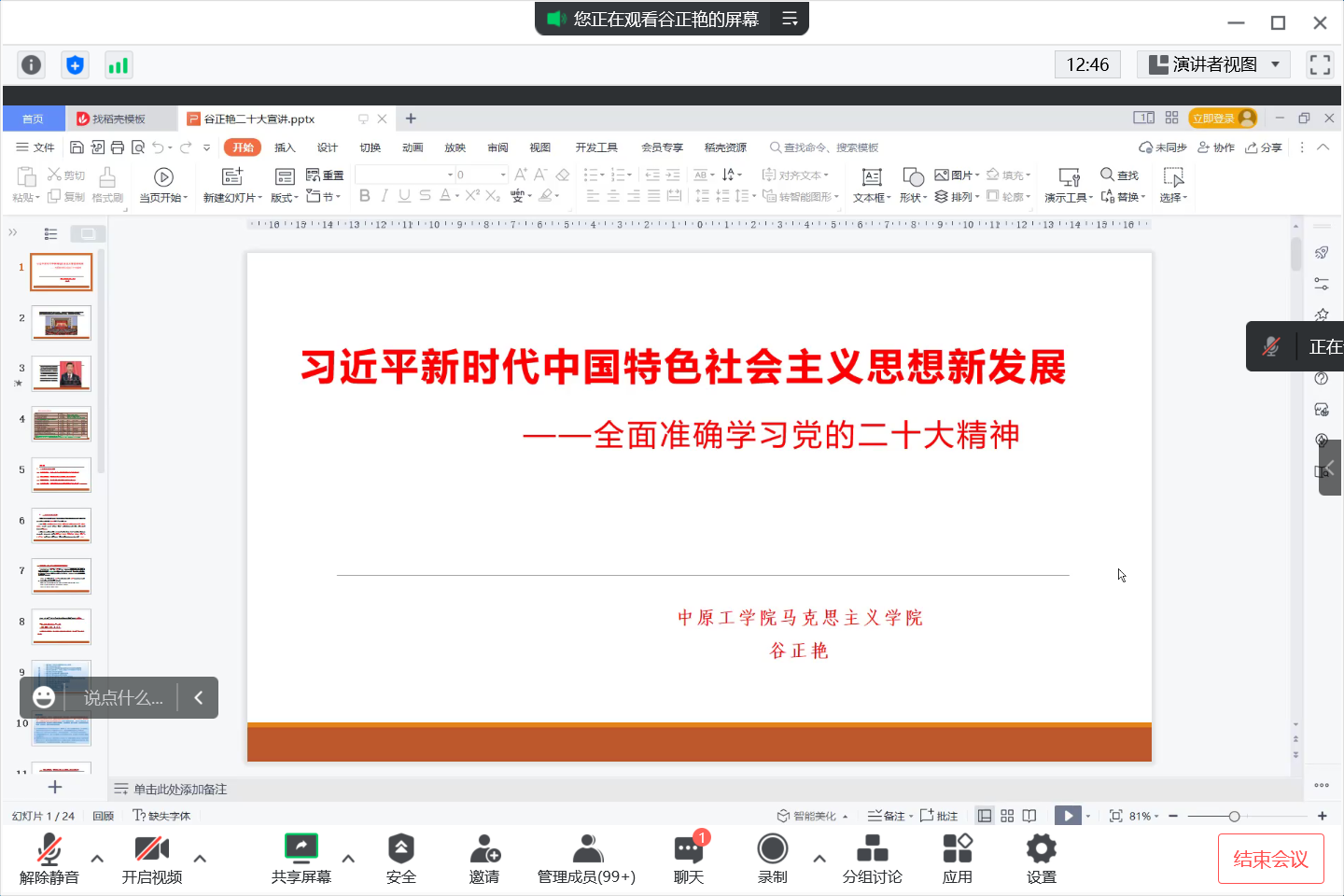Select slide 3 in the thumbnail panel
Image resolution: width=1344 pixels, height=896 pixels.
[61, 372]
